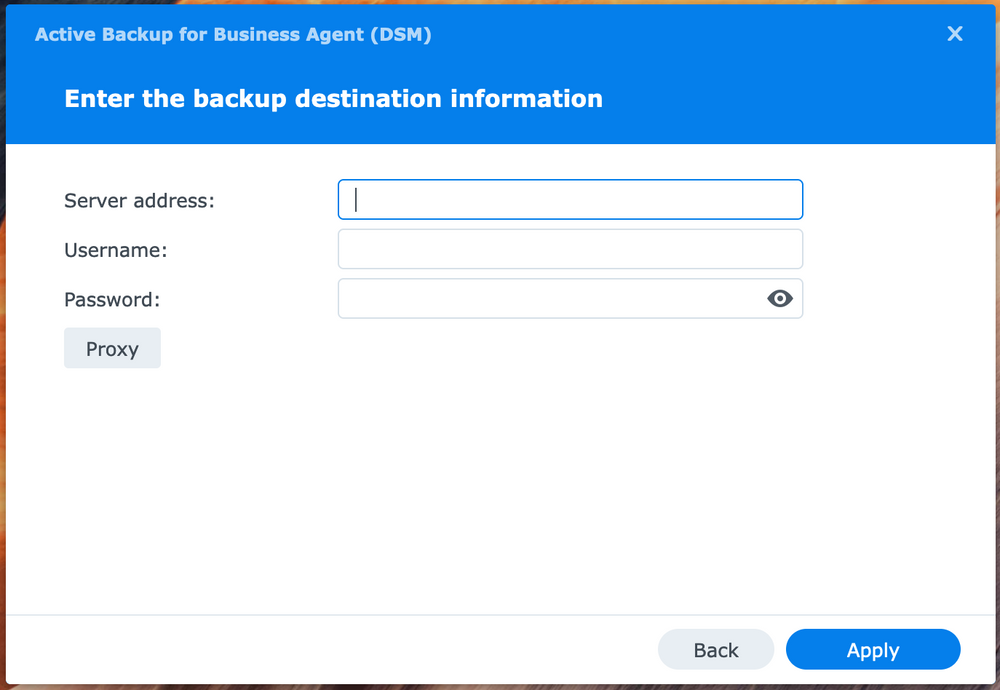1000x690 pixels.
Task: Close the Active Backup agent dialog
Action: pyautogui.click(x=955, y=33)
